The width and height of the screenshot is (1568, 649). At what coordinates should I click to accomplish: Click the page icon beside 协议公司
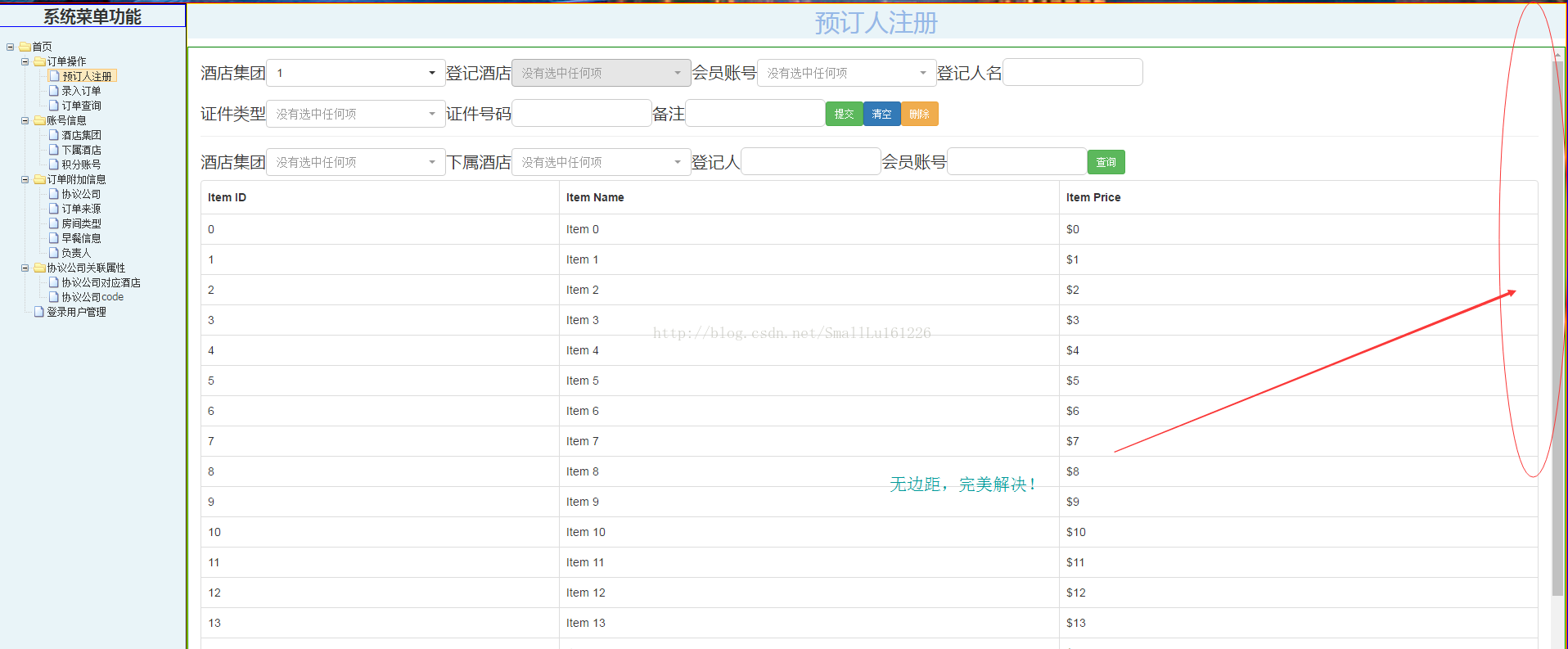[x=54, y=194]
